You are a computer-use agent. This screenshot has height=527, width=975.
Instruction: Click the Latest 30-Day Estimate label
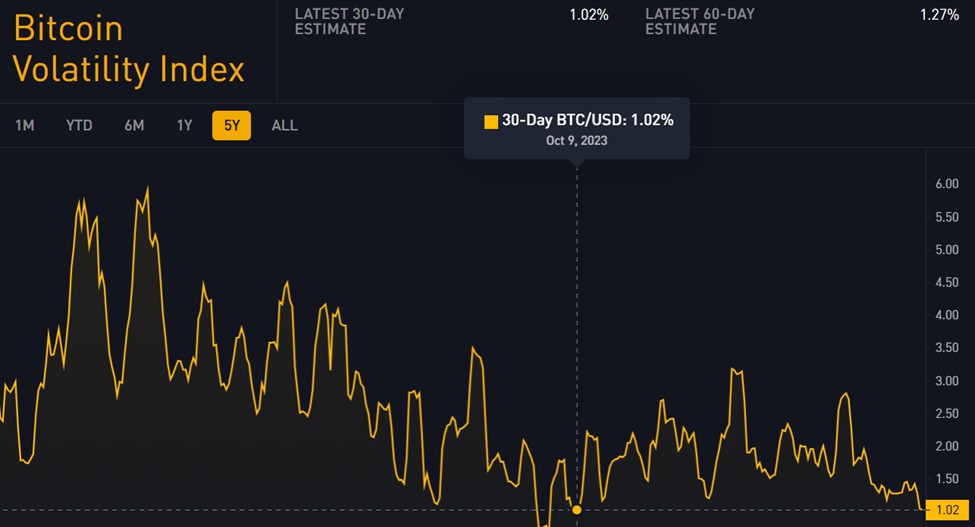pos(349,21)
